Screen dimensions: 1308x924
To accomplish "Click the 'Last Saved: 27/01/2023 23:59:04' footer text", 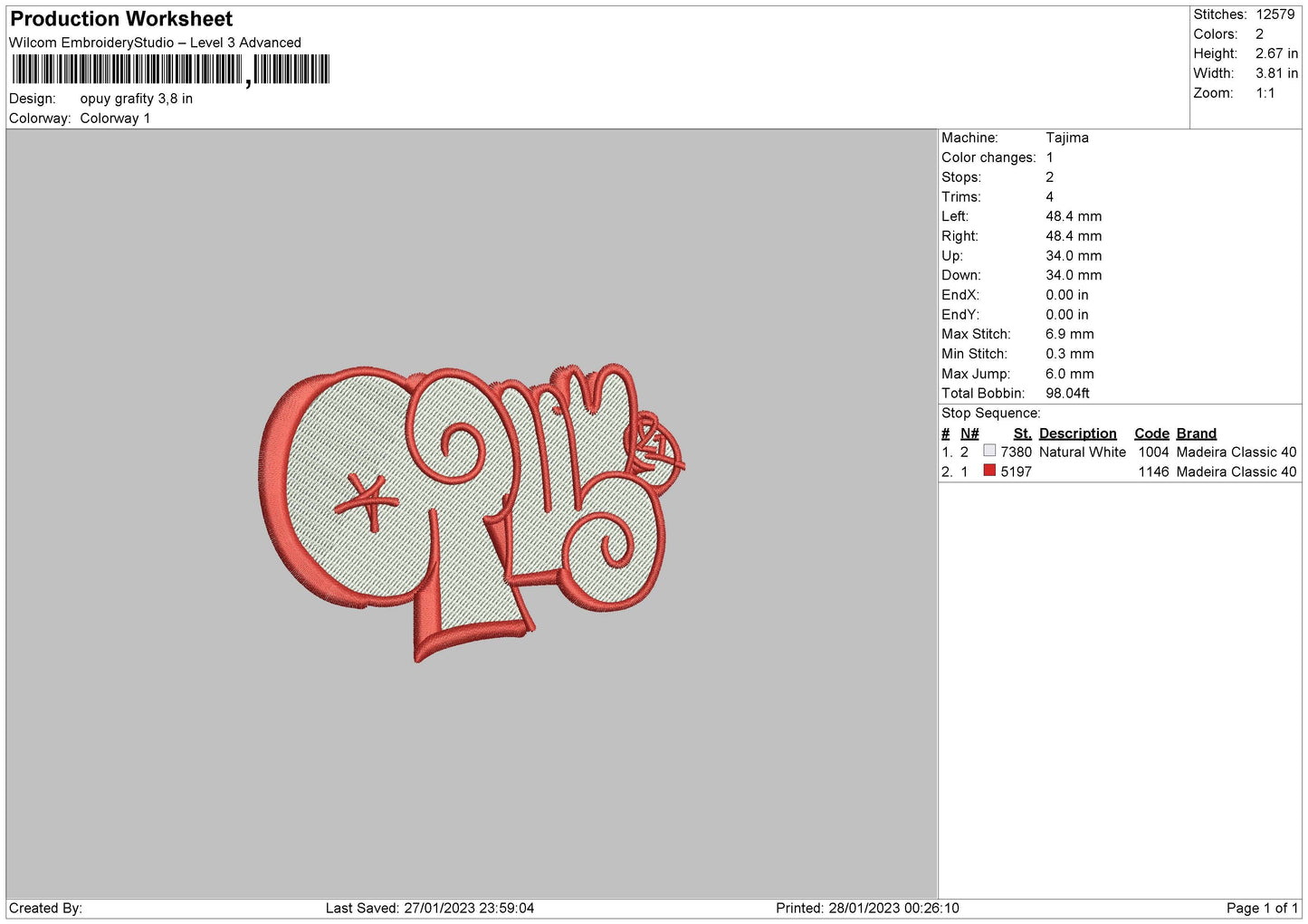I will point(429,909).
